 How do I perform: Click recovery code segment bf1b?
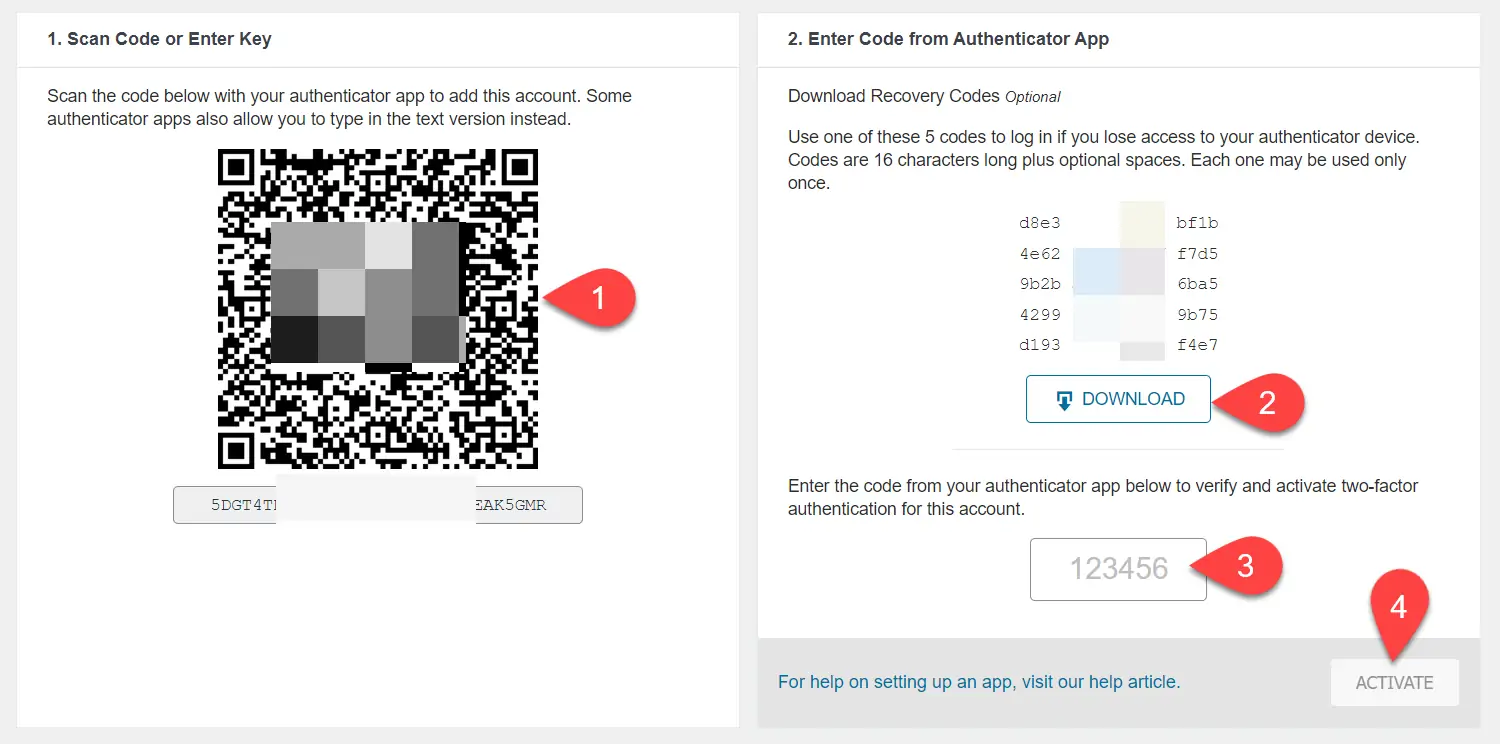(1197, 223)
